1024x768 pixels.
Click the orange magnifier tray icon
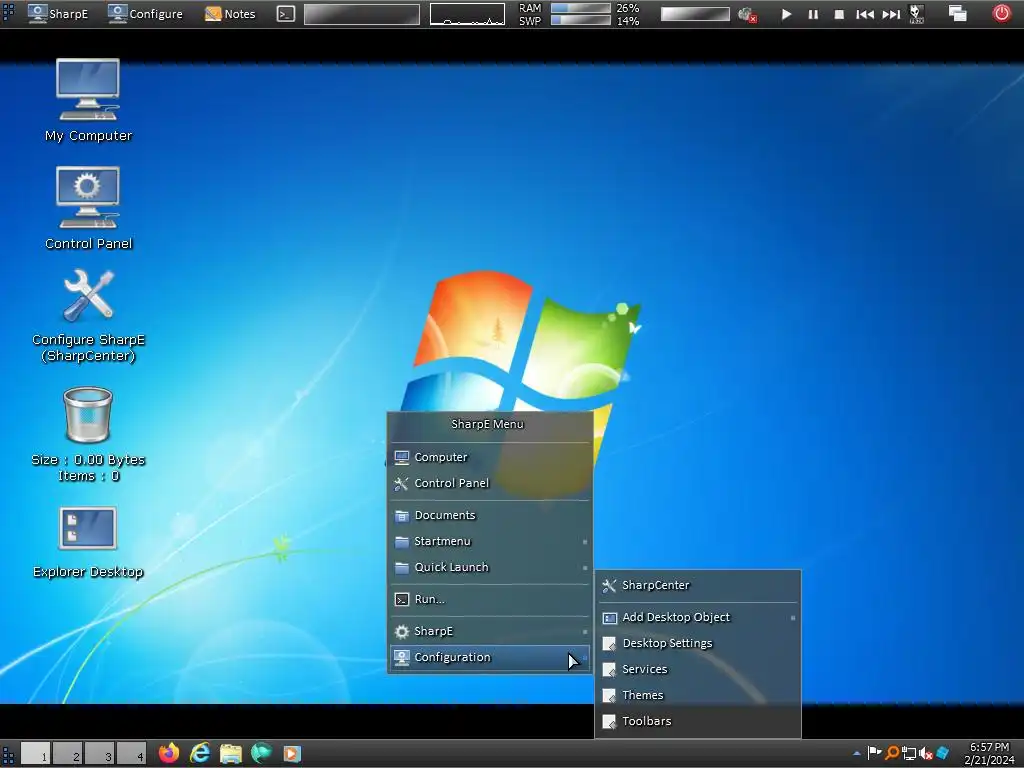point(891,754)
